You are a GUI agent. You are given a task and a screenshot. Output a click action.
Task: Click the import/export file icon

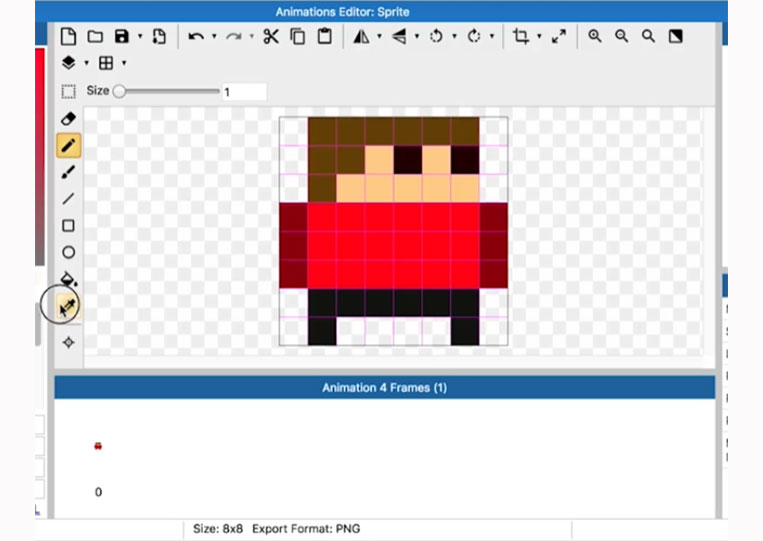(x=159, y=36)
